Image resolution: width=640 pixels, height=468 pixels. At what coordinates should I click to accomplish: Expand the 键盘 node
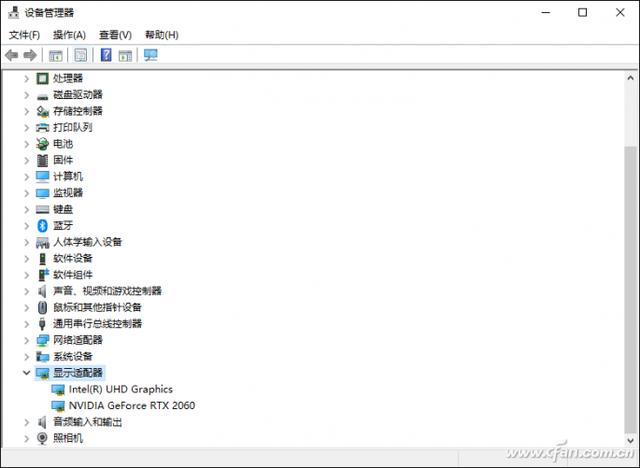pos(27,209)
